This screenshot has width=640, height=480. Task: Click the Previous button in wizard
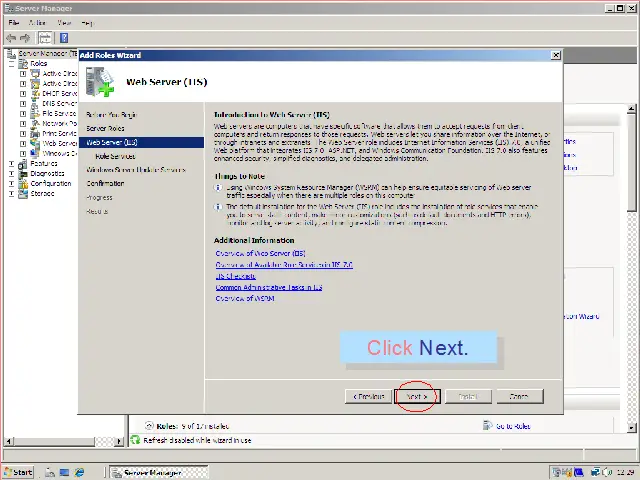(x=369, y=396)
